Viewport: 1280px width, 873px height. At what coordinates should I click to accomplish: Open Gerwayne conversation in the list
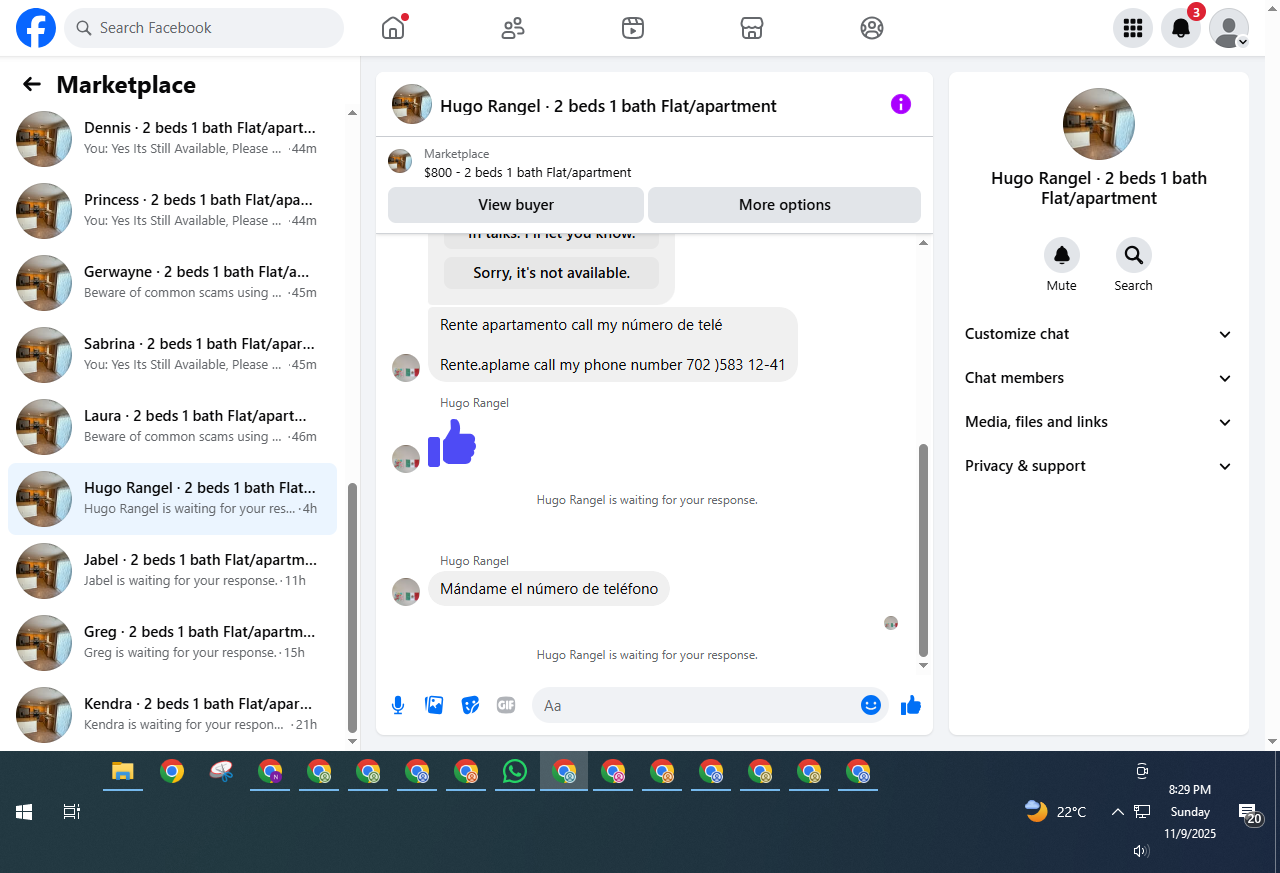pyautogui.click(x=172, y=283)
